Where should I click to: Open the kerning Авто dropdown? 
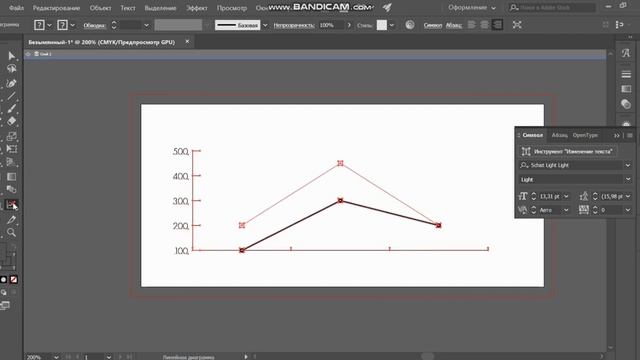[566, 210]
